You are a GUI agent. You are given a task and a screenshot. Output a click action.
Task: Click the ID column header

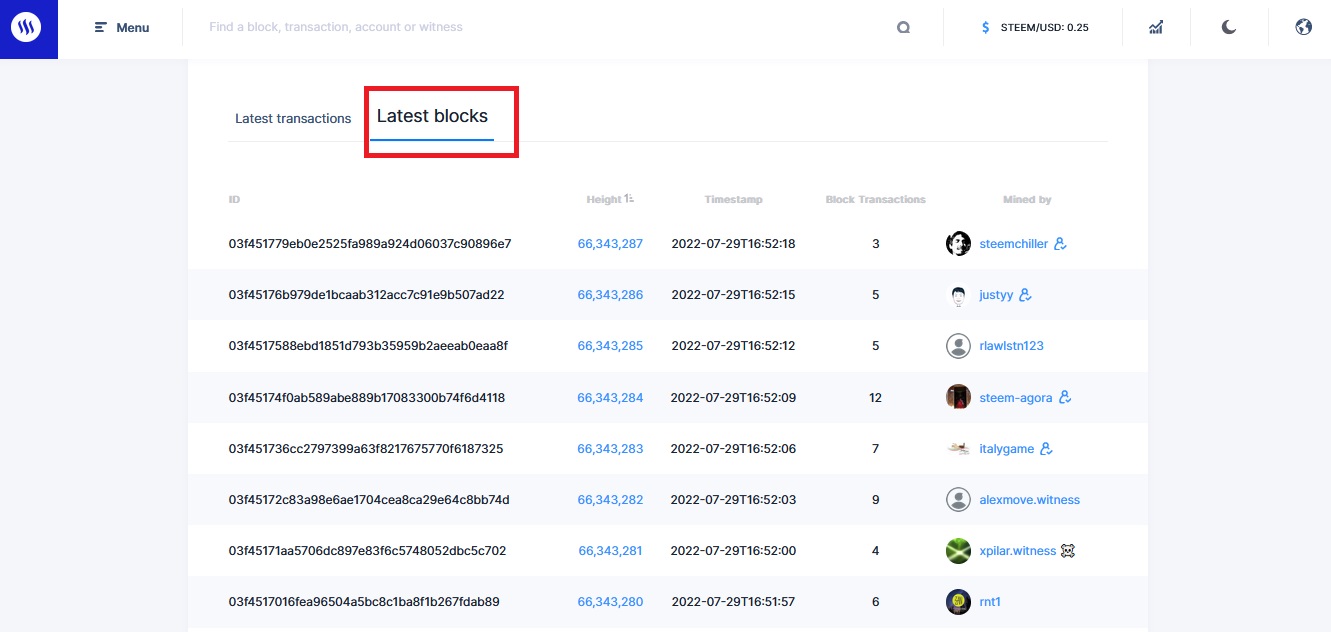tap(234, 199)
